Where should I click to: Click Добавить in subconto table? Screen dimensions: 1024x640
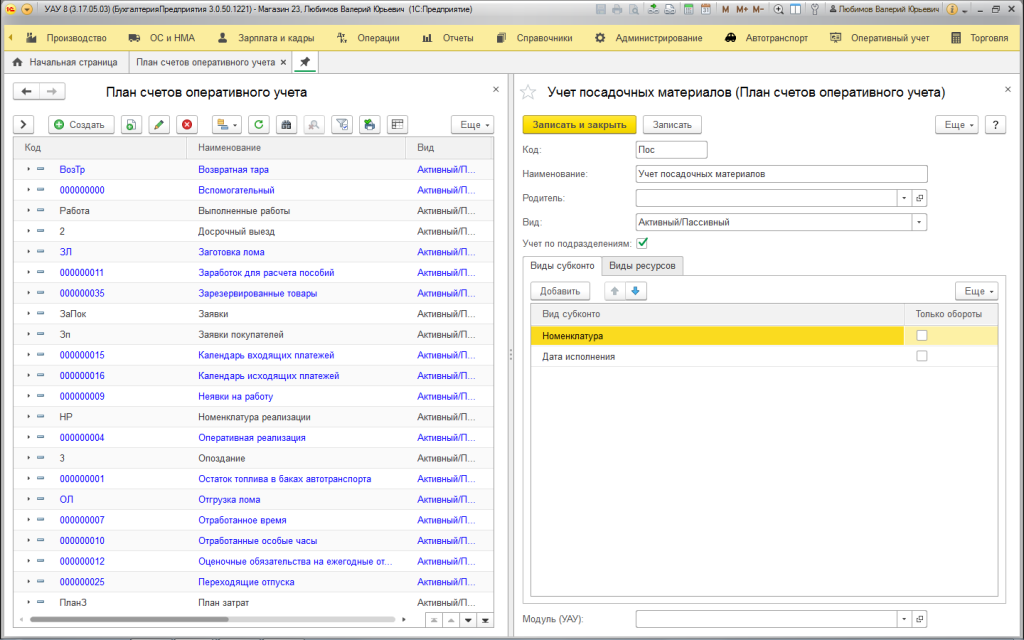pos(560,291)
